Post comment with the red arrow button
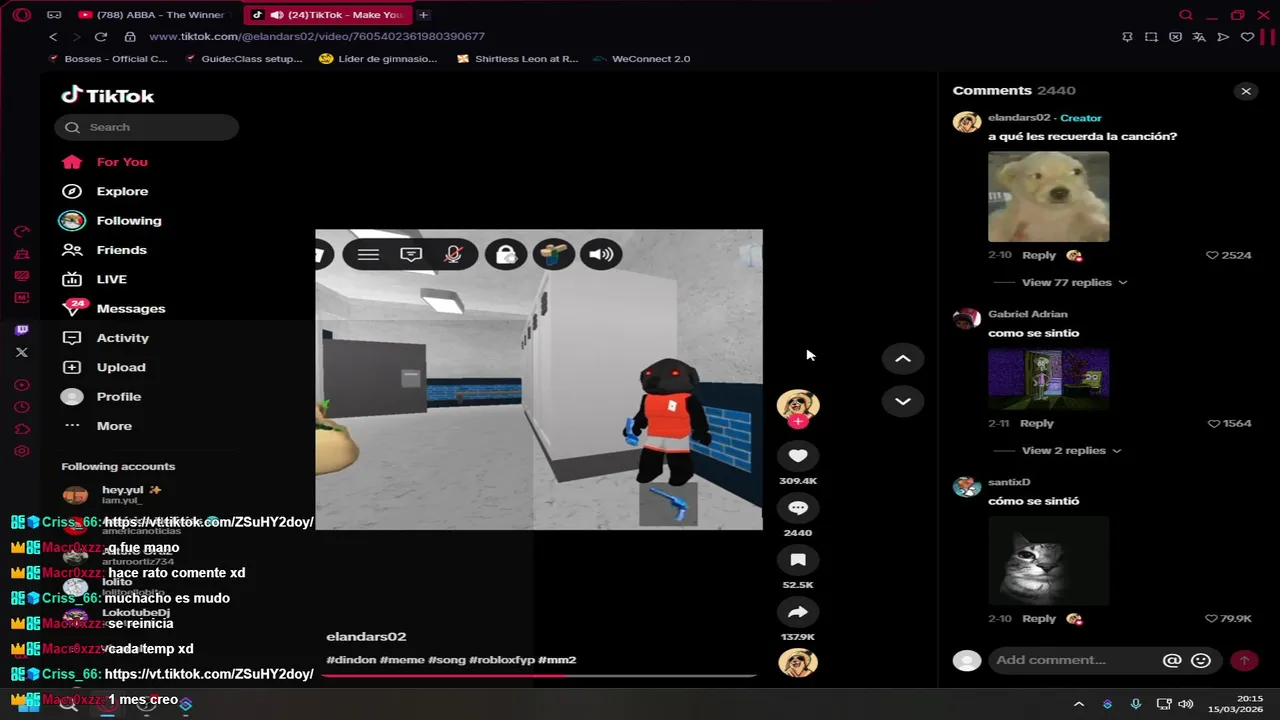This screenshot has width=1280, height=720. pyautogui.click(x=1244, y=660)
